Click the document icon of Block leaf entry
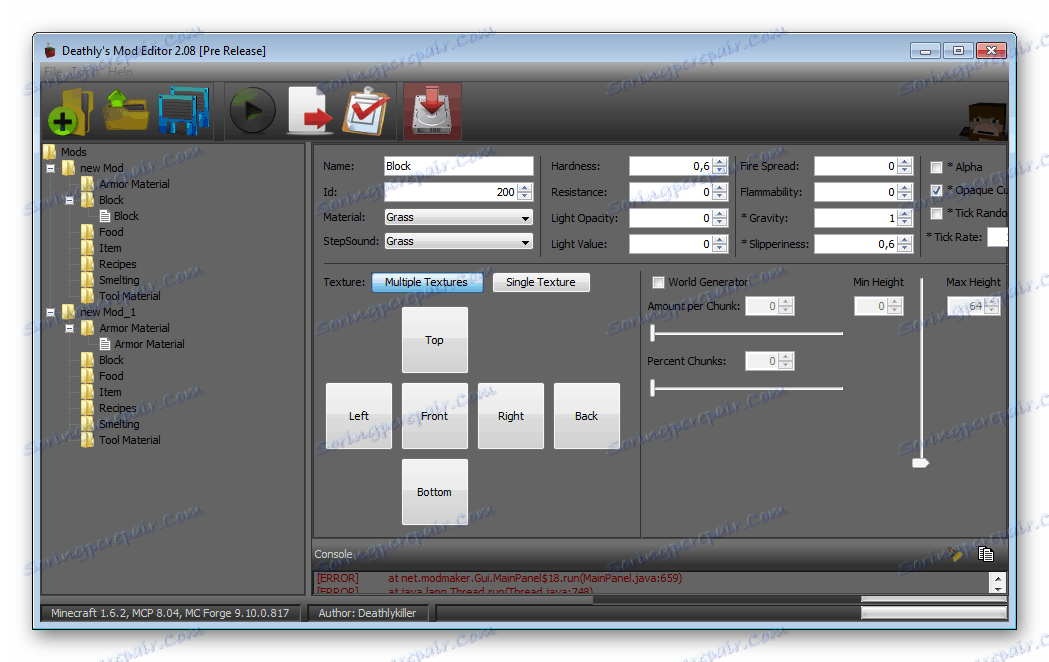 [x=105, y=216]
